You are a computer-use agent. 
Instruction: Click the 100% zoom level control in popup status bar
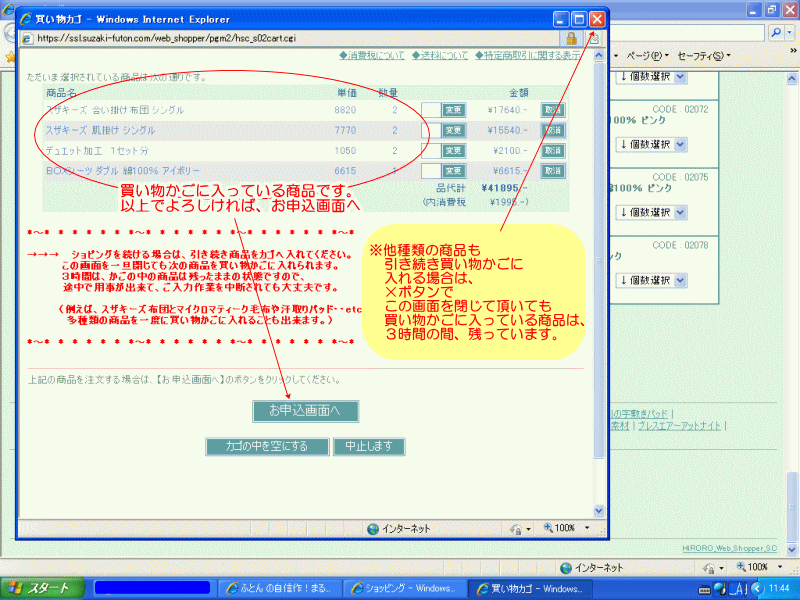click(x=565, y=528)
